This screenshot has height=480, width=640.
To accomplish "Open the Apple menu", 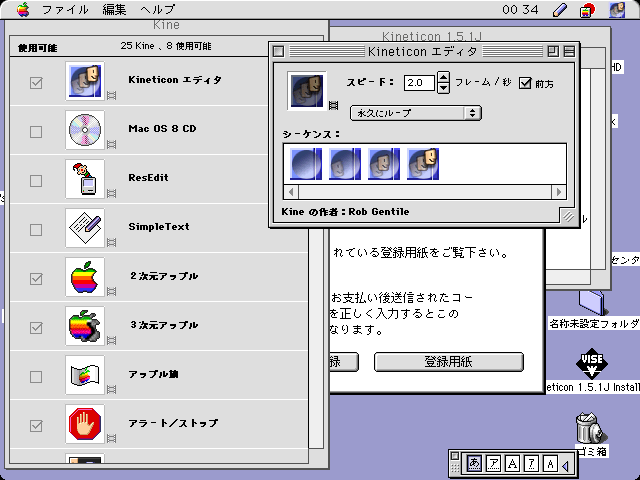I will [23, 9].
